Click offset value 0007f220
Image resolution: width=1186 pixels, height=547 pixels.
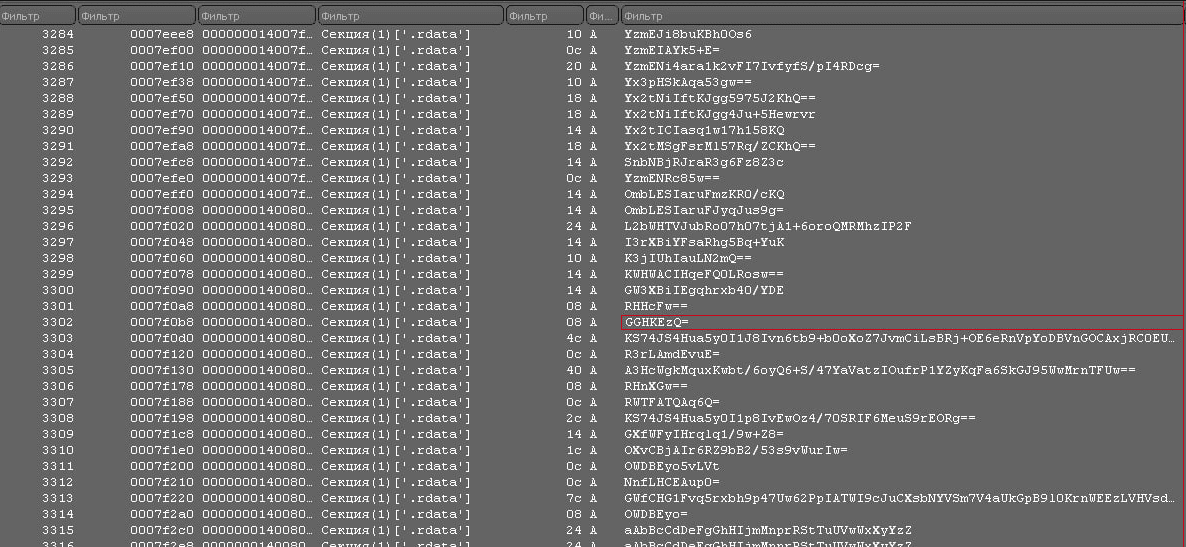pos(162,499)
